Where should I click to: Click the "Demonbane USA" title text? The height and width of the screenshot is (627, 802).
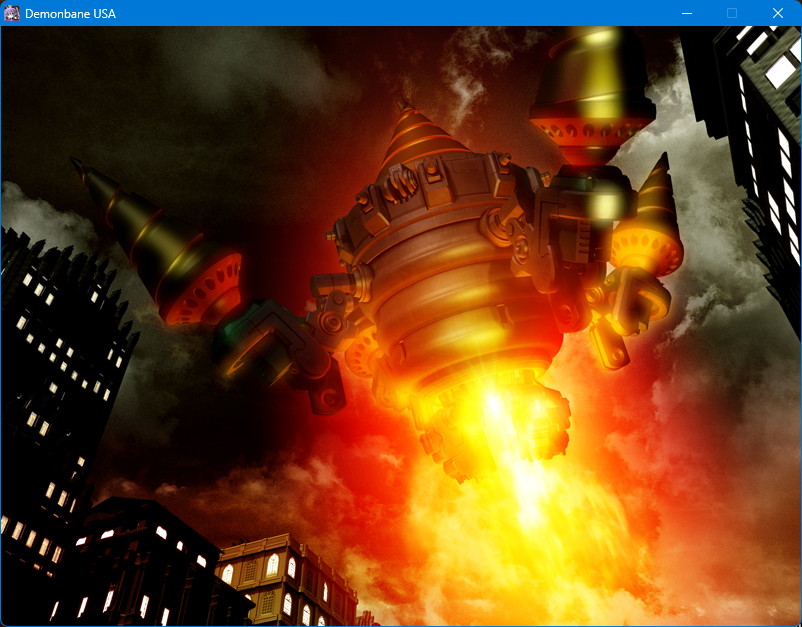[71, 14]
